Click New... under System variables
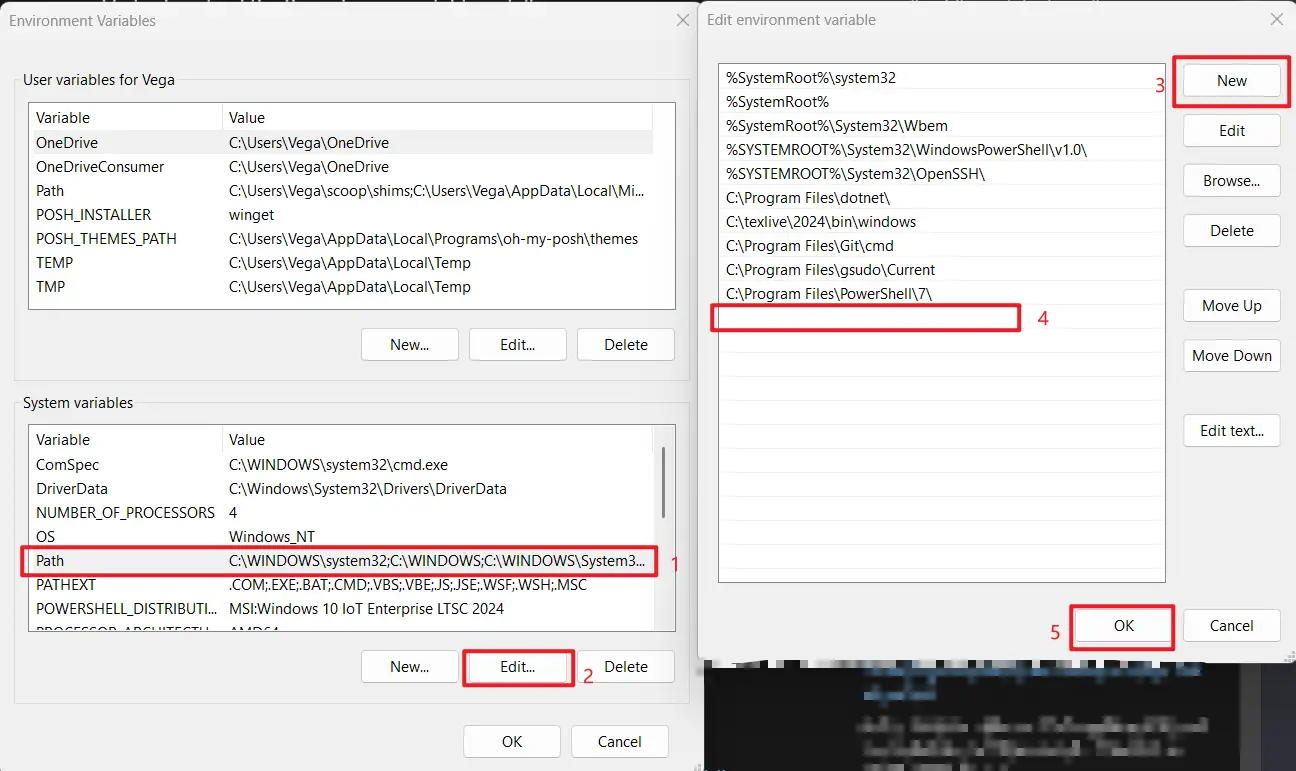1296x771 pixels. pos(409,666)
